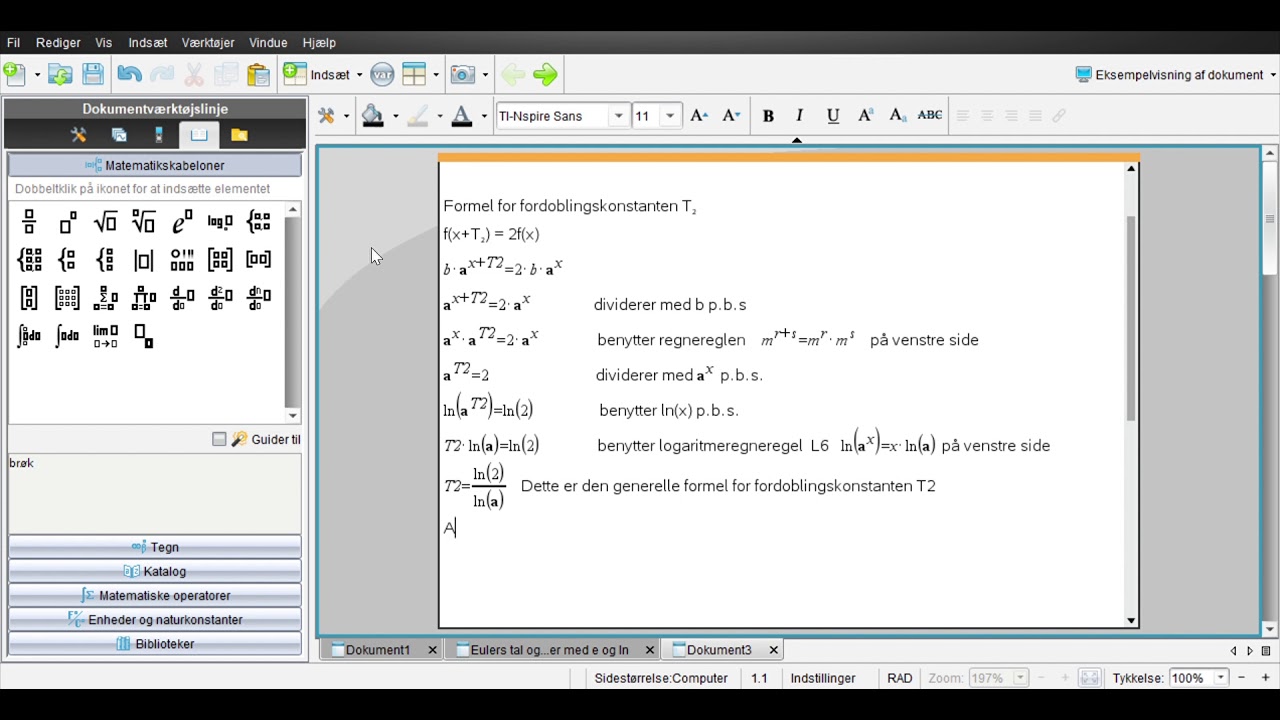The width and height of the screenshot is (1280, 720).
Task: Close the Eulers tal document tab
Action: (650, 650)
